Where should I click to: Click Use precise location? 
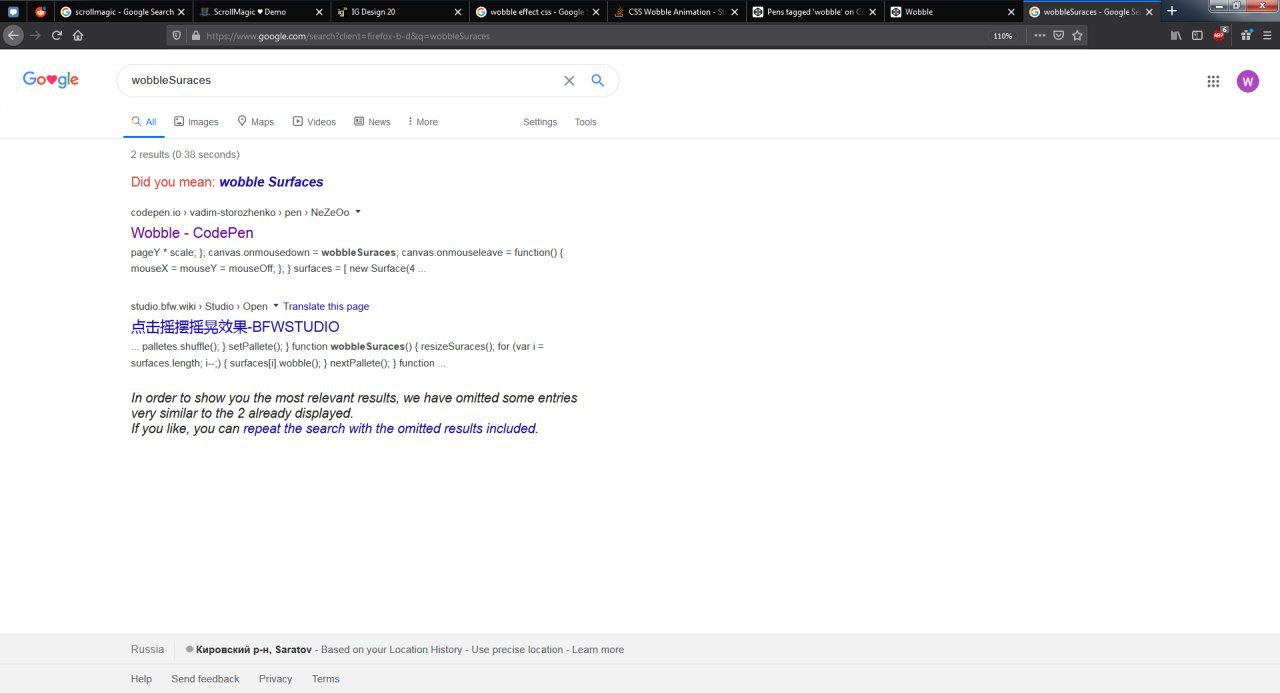coord(517,650)
